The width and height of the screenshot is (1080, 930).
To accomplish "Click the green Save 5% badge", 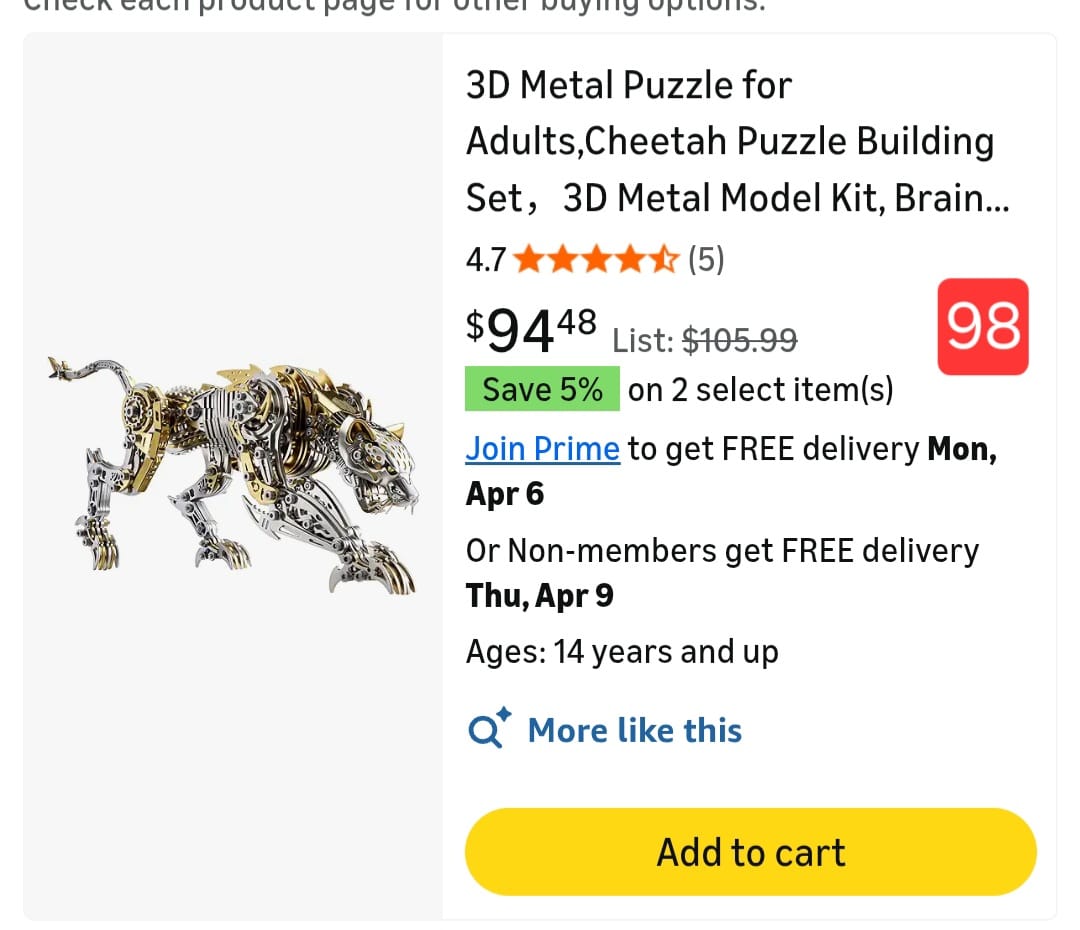I will (x=542, y=389).
